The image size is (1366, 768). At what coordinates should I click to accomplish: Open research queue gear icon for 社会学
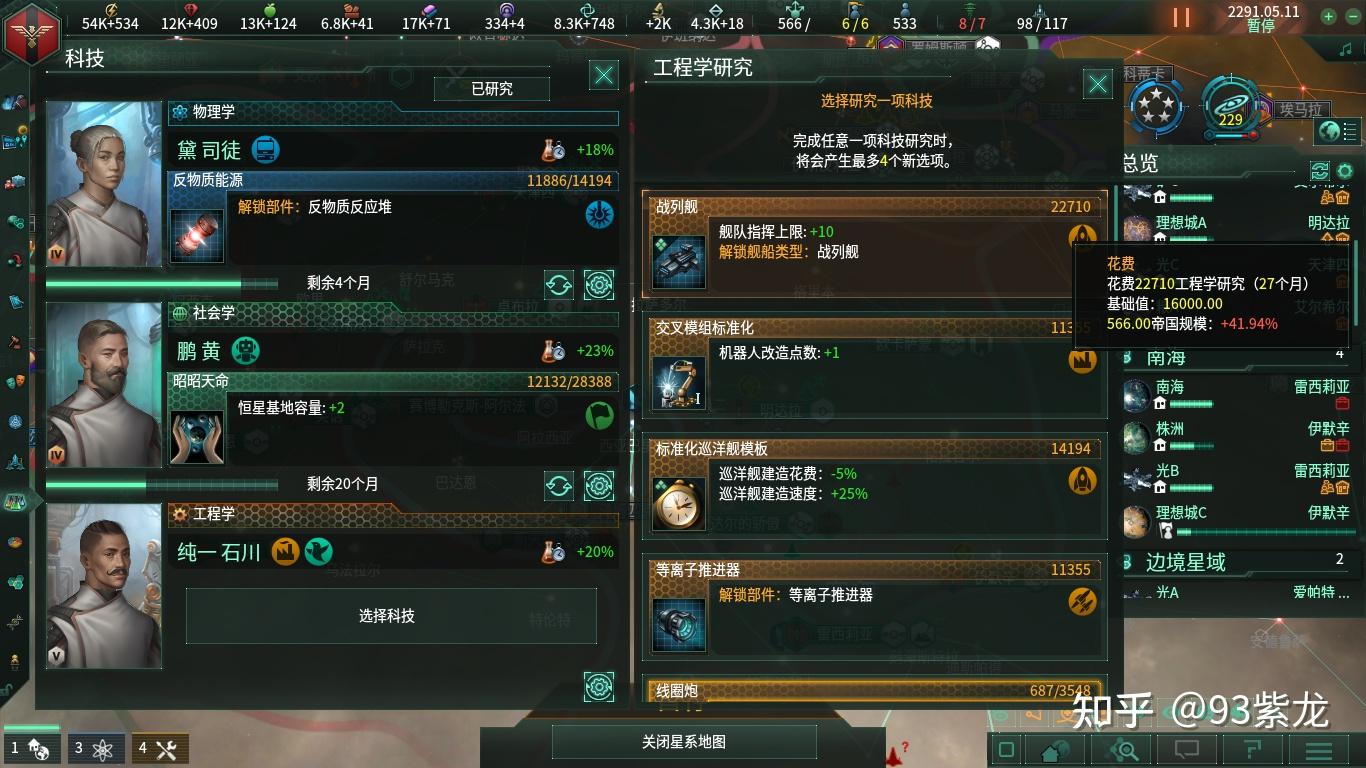[599, 486]
